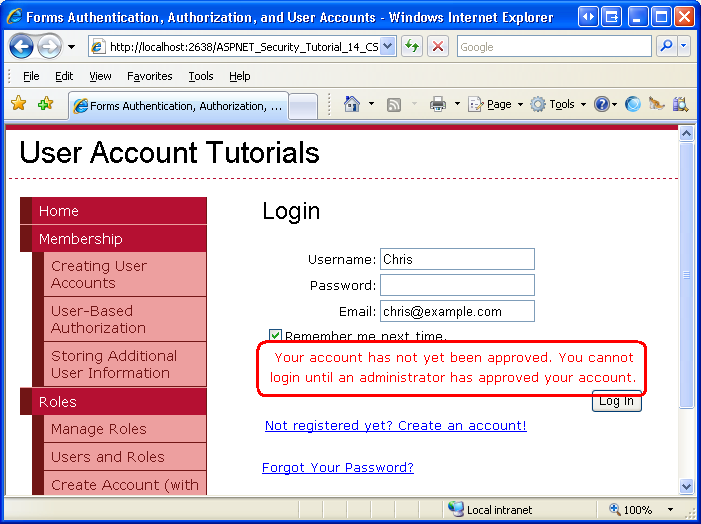Screen dimensions: 701x524
Task: Open the Favorites menu
Action: [x=149, y=76]
